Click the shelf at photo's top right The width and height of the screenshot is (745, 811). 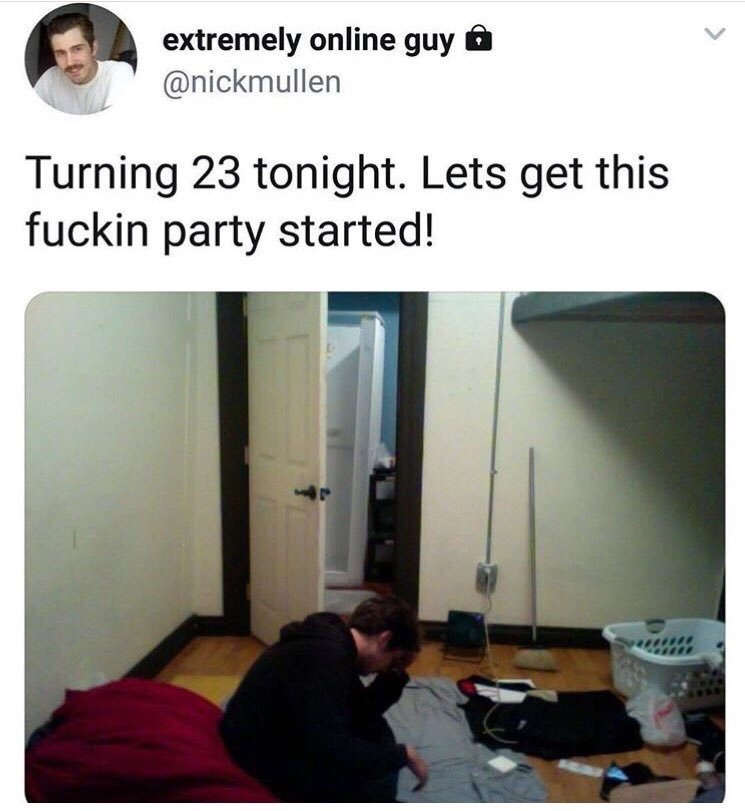click(x=619, y=307)
